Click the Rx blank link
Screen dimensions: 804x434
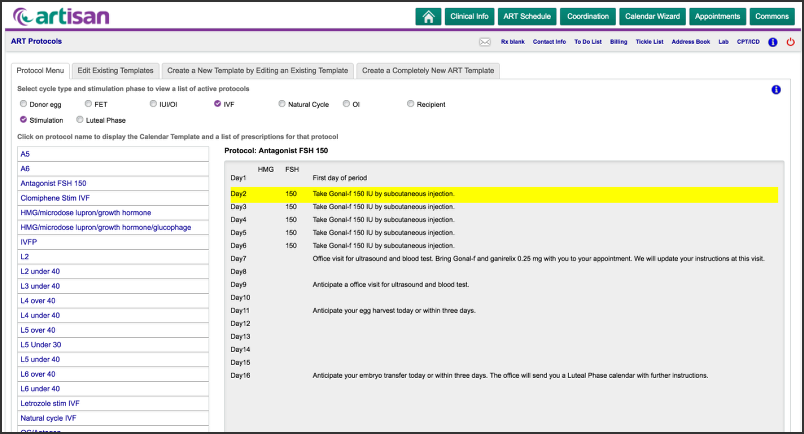click(x=513, y=42)
